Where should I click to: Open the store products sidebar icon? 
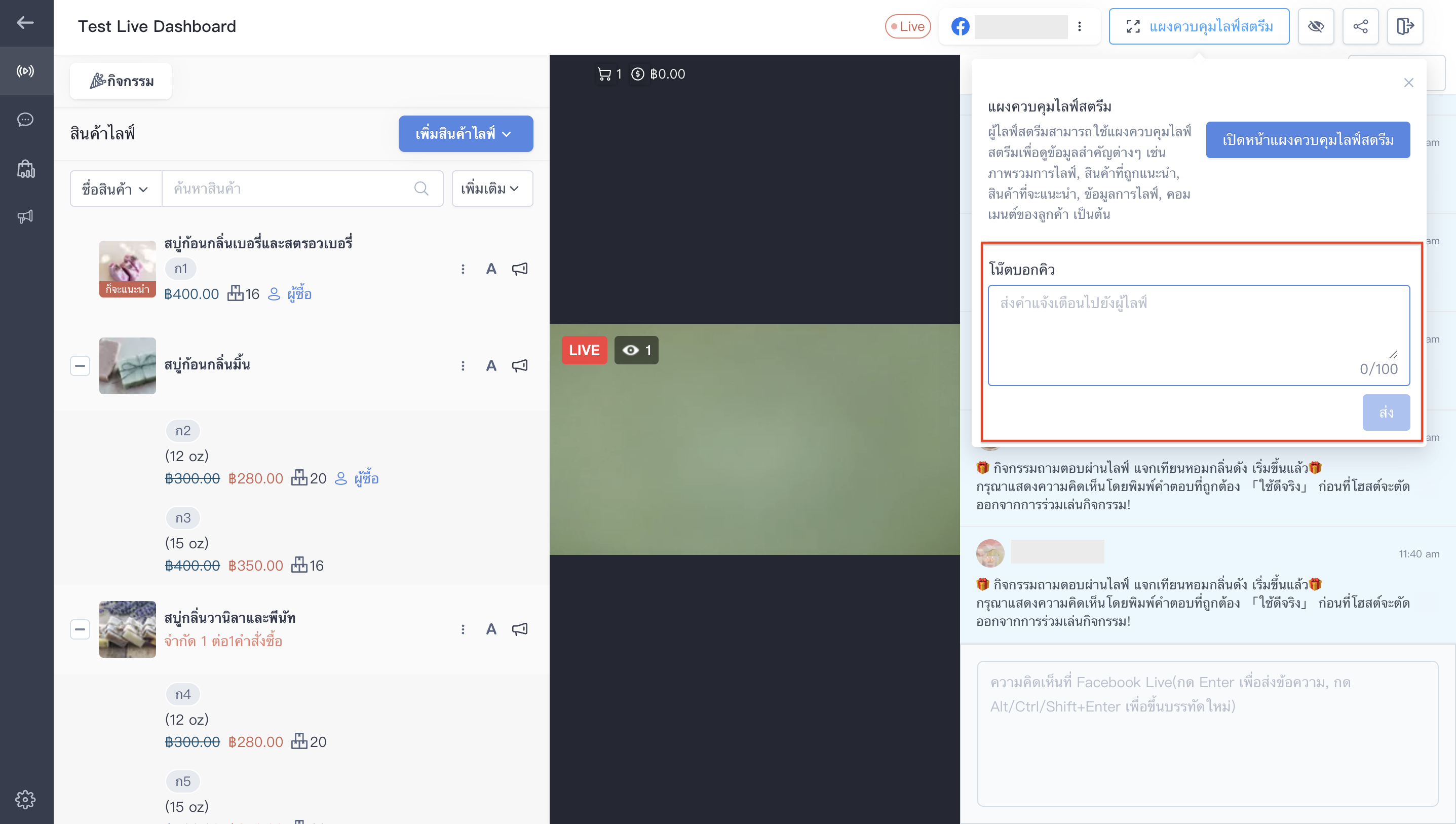tap(25, 169)
